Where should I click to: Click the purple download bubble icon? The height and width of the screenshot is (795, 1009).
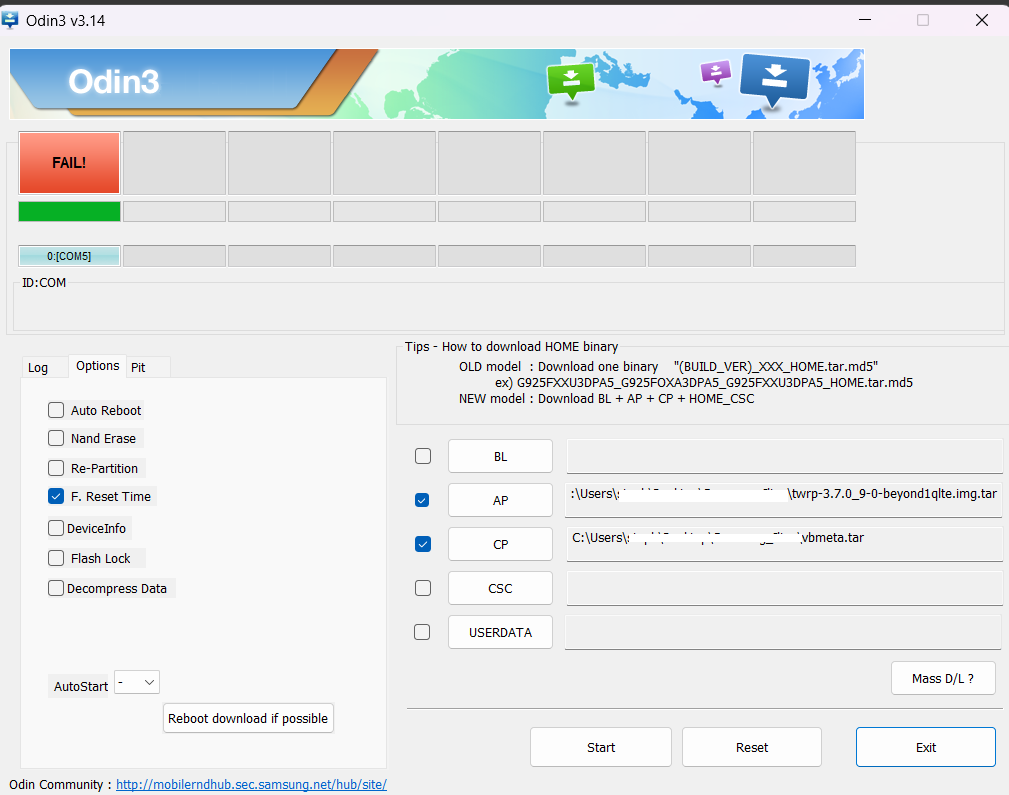point(715,72)
